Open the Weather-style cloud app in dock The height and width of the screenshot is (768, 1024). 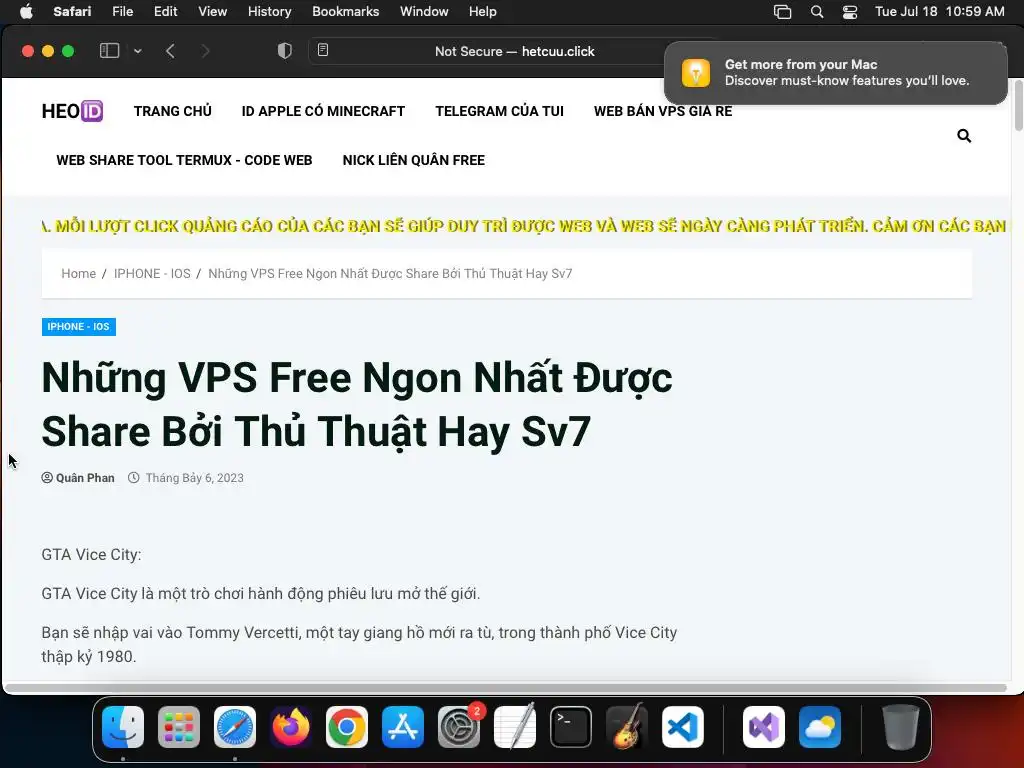pos(820,727)
